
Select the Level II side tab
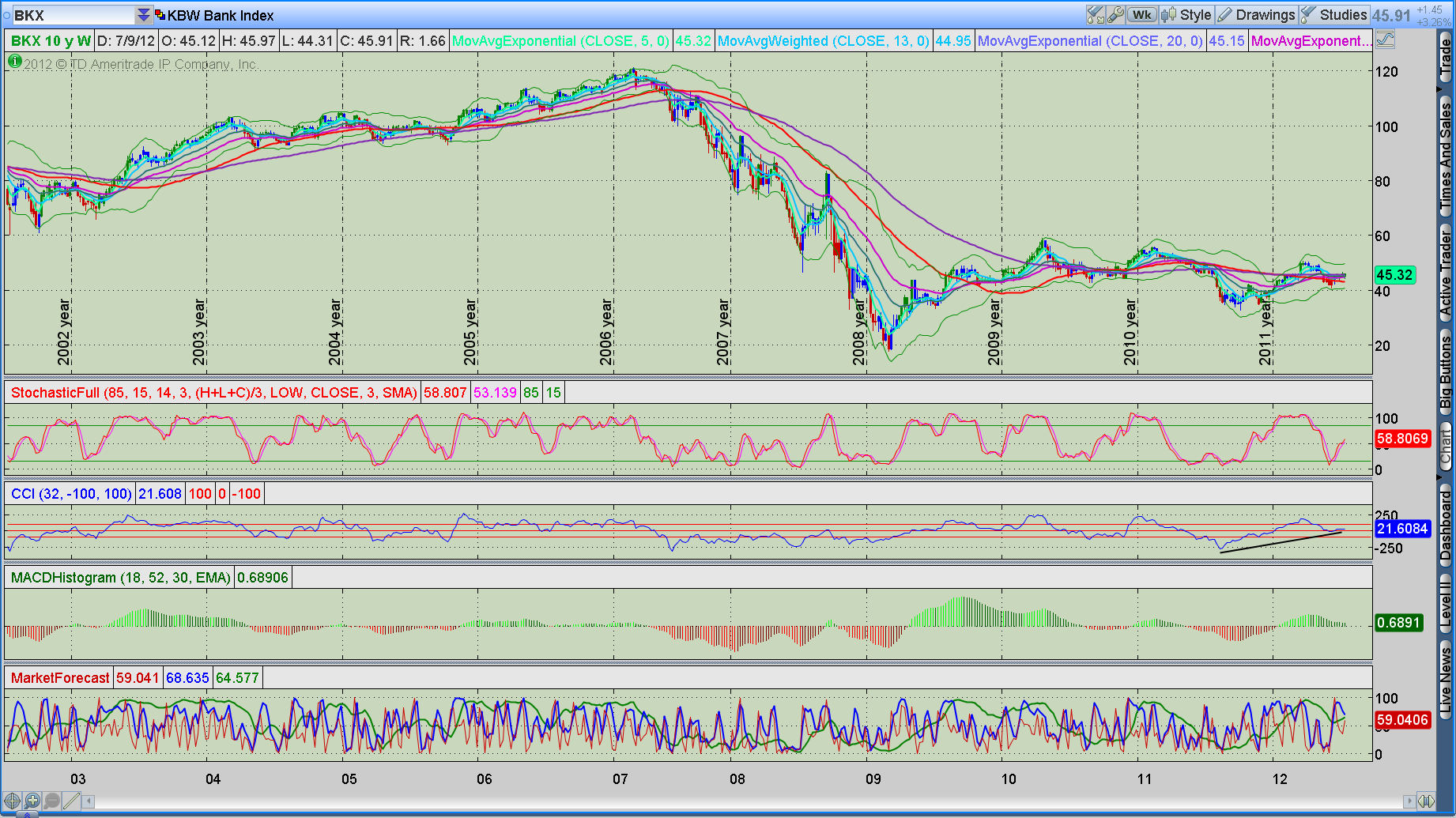click(x=1446, y=601)
